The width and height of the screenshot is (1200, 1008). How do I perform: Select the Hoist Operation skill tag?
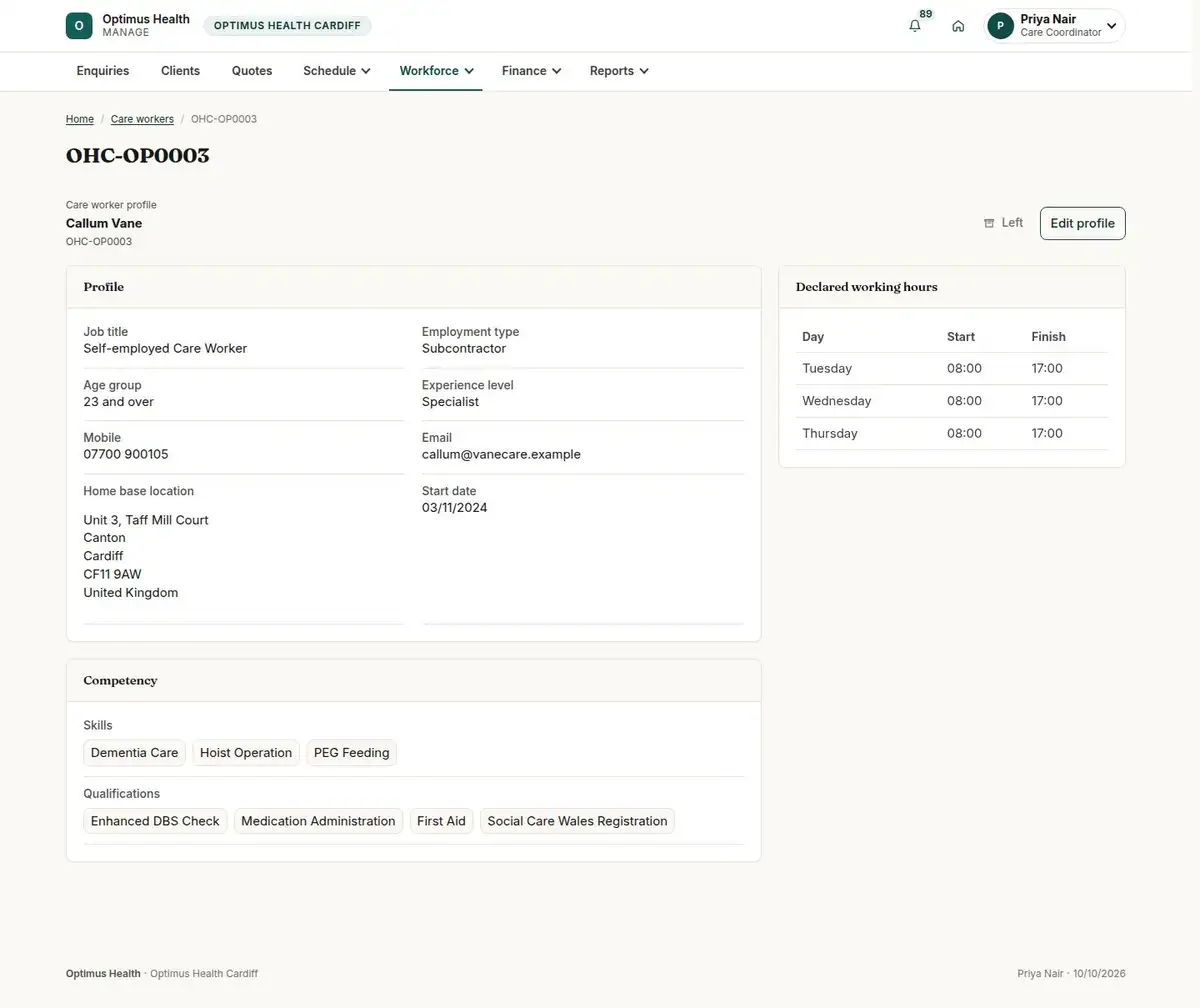click(x=246, y=753)
